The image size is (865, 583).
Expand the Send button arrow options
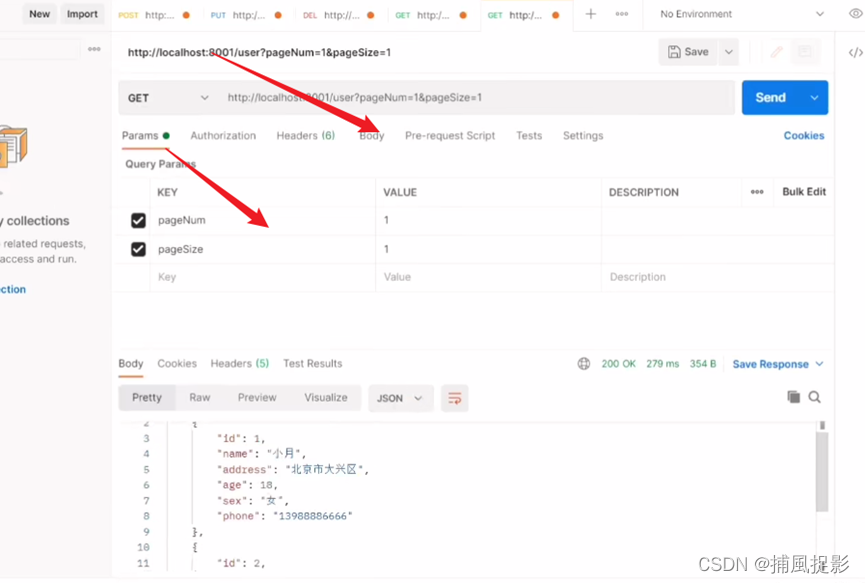[815, 98]
